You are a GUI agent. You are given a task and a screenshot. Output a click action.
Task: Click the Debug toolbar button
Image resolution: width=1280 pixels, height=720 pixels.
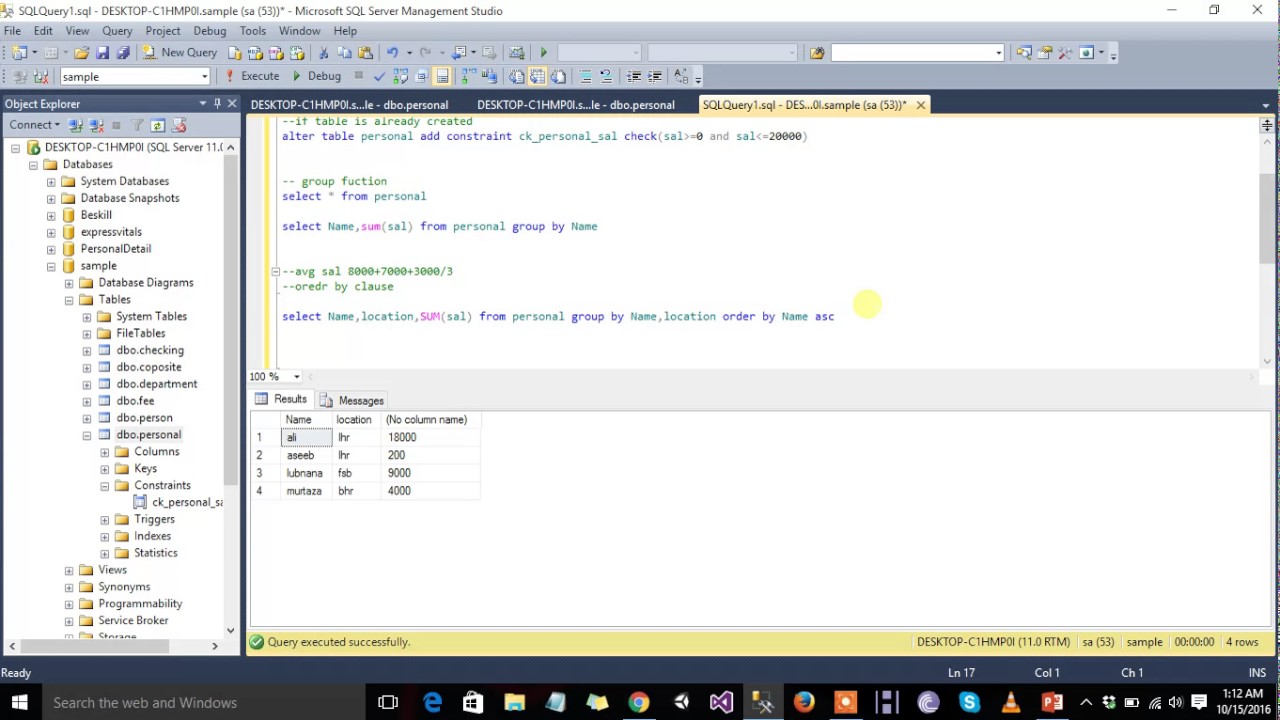tap(316, 76)
